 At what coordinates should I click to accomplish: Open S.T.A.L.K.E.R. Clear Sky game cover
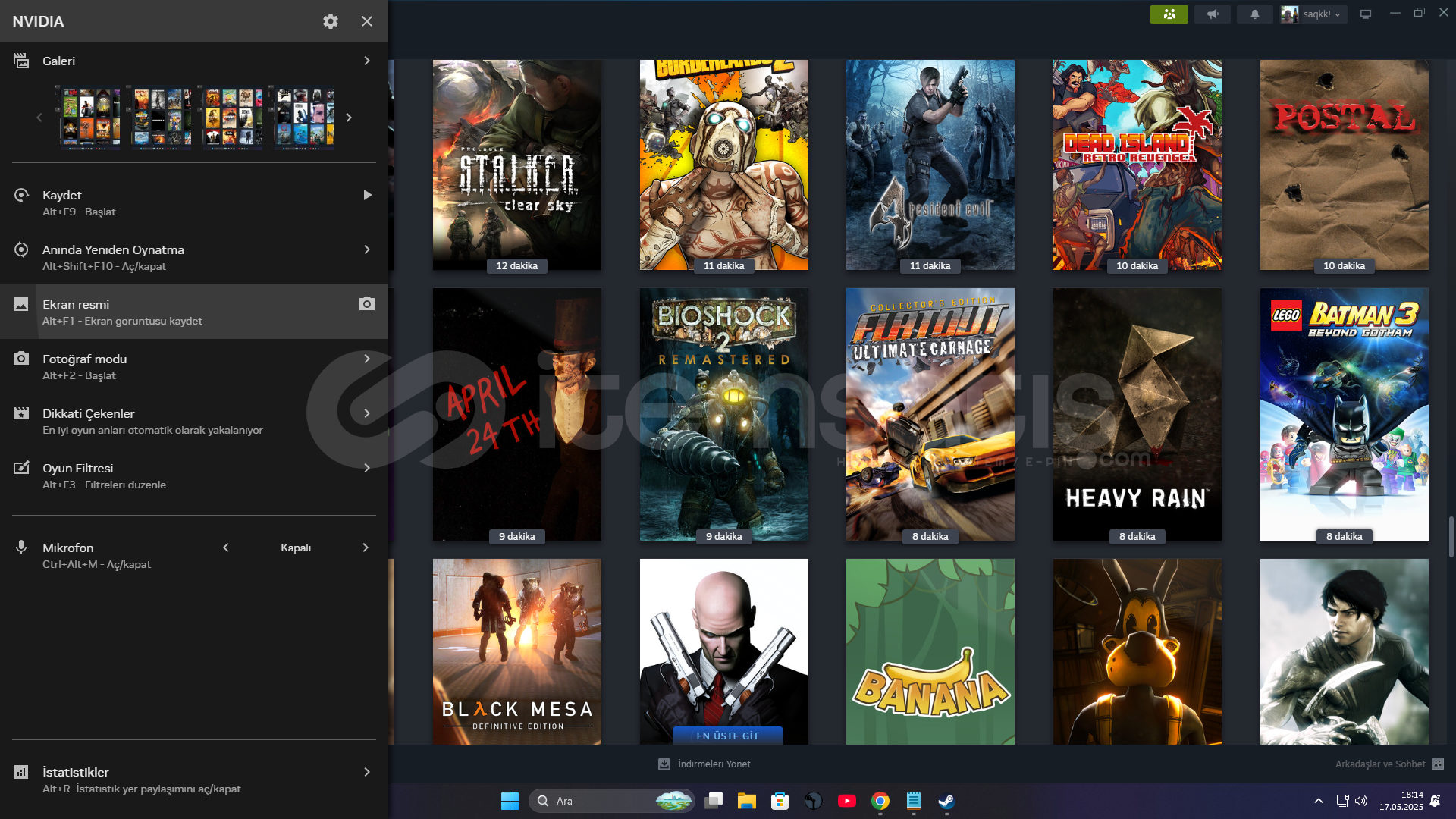517,165
